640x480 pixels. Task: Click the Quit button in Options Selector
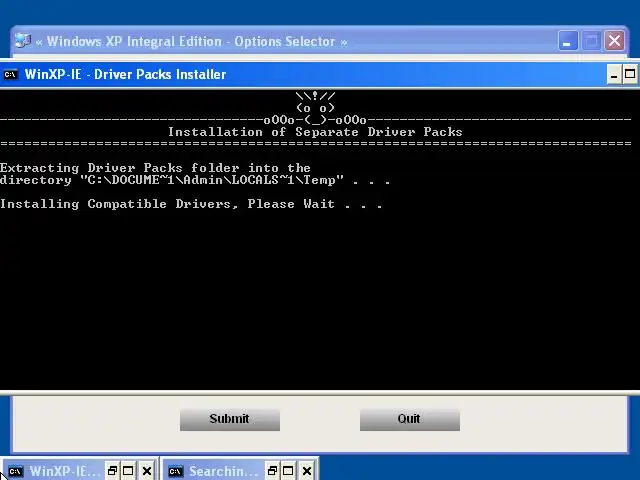click(x=410, y=420)
